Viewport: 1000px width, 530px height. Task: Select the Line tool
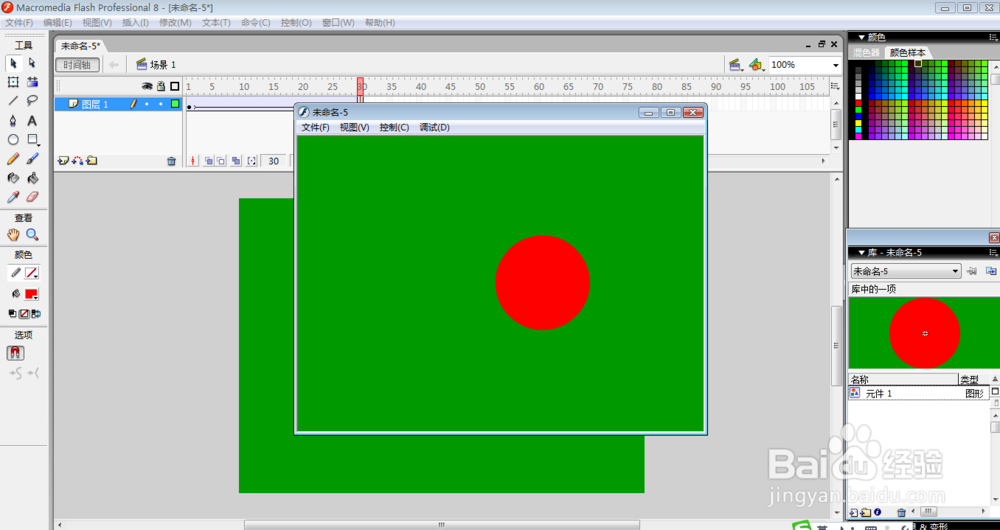pyautogui.click(x=13, y=101)
